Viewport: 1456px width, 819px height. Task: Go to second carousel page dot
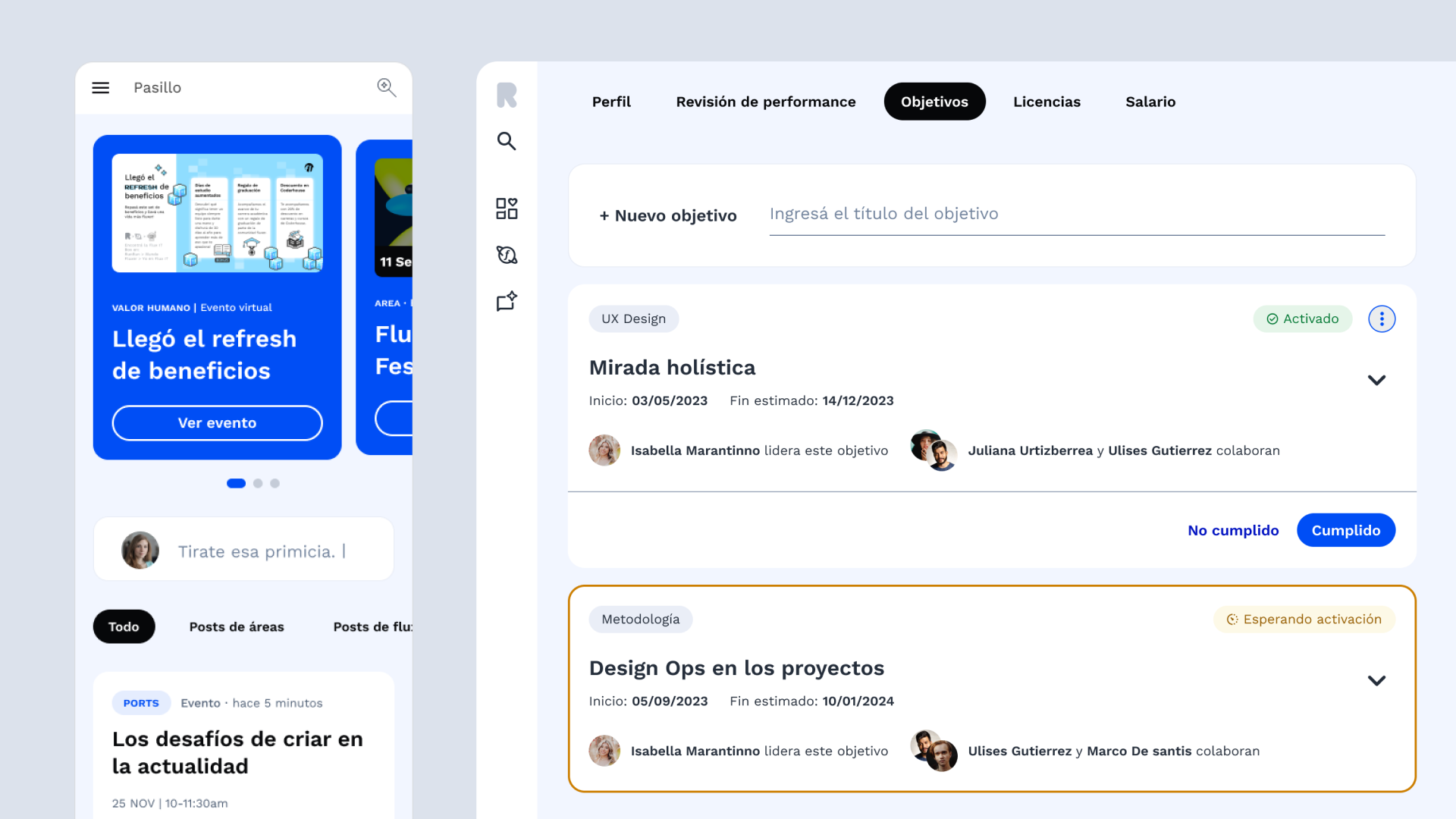(258, 483)
